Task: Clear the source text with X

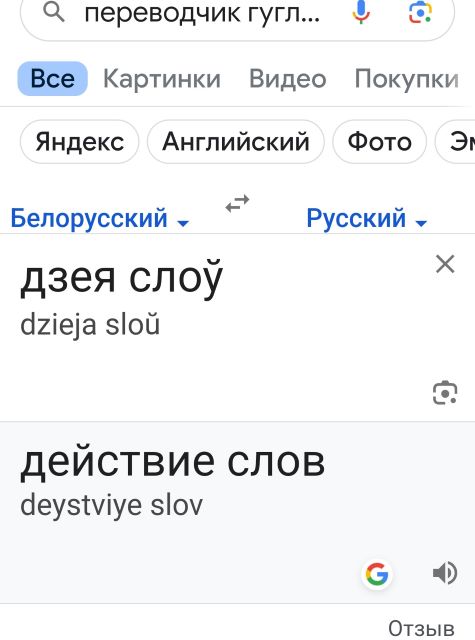Action: click(x=445, y=264)
